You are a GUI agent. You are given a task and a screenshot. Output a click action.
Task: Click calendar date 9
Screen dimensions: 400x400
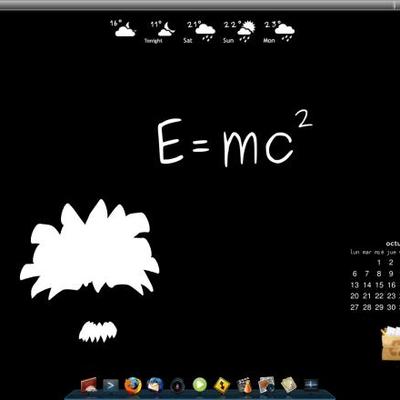pos(391,274)
